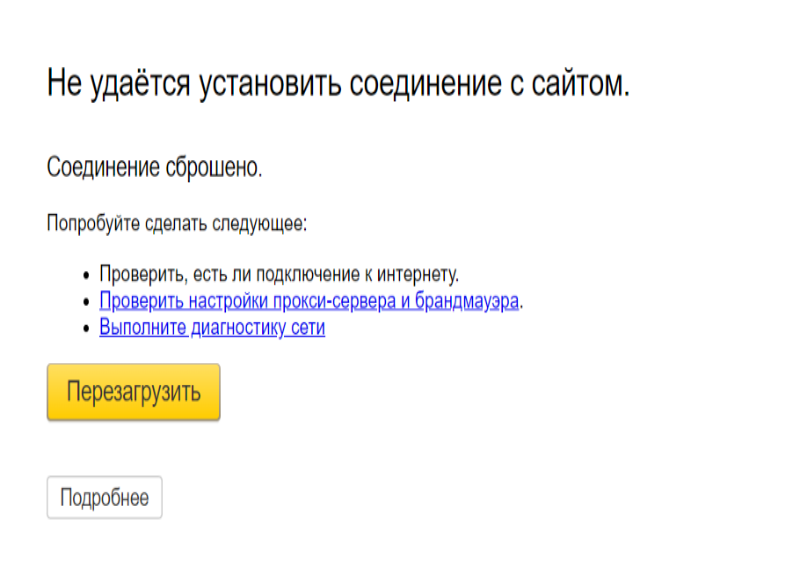Click the bullet before the internet connection item
This screenshot has height=577, width=800.
coord(85,275)
